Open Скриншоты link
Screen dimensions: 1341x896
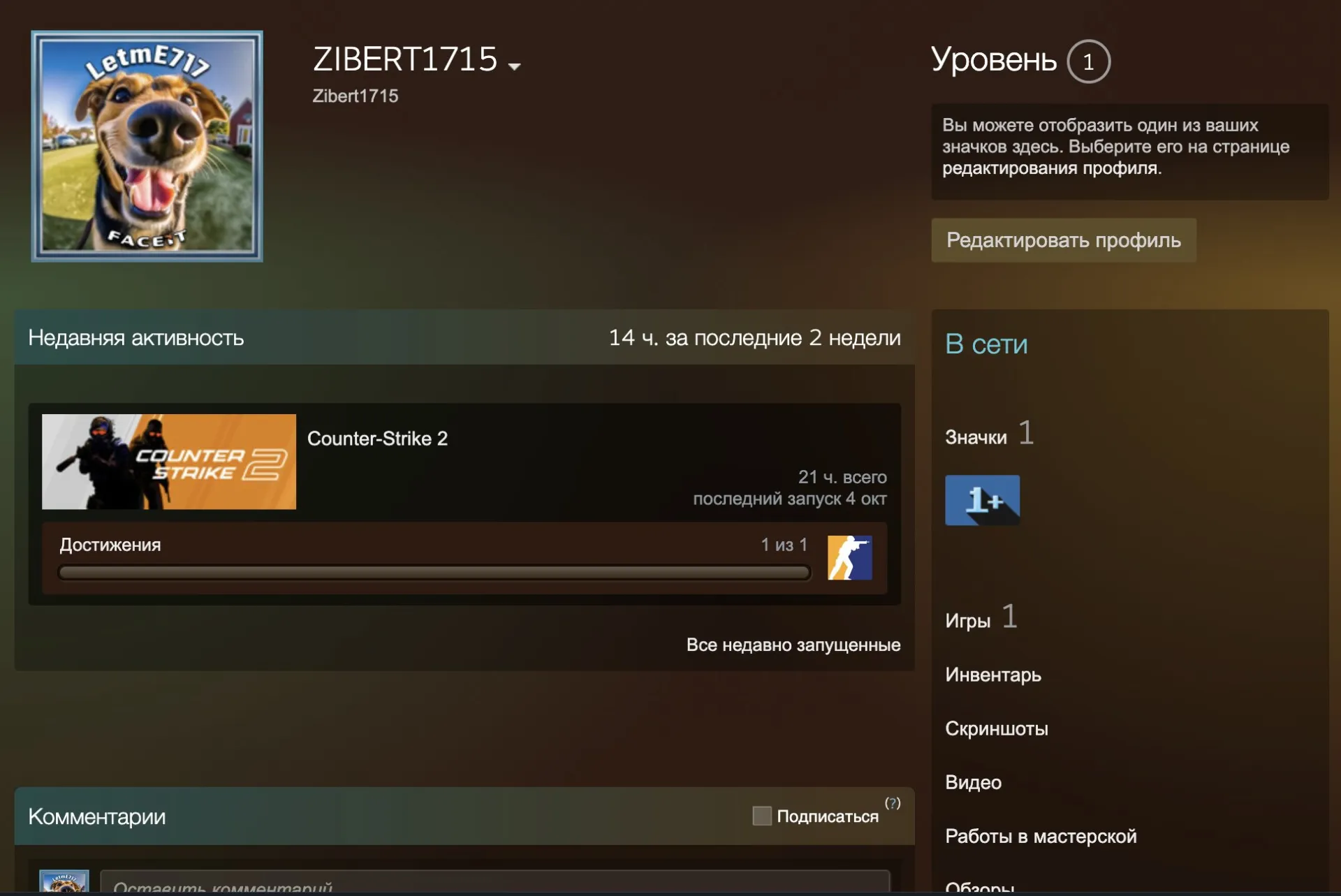tap(996, 728)
